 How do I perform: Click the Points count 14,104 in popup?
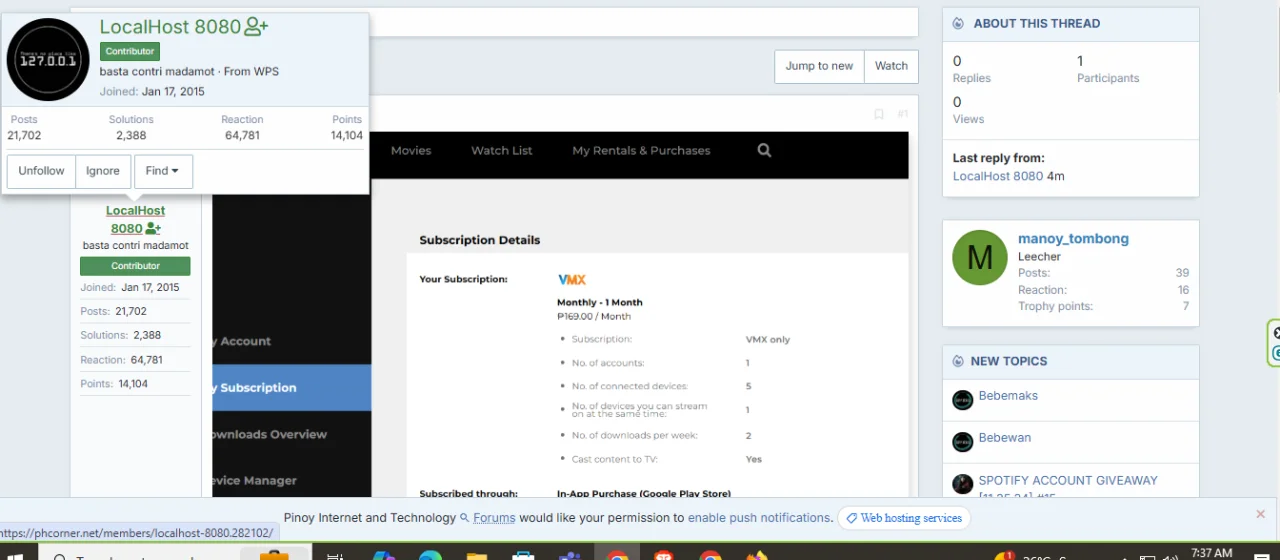347,135
